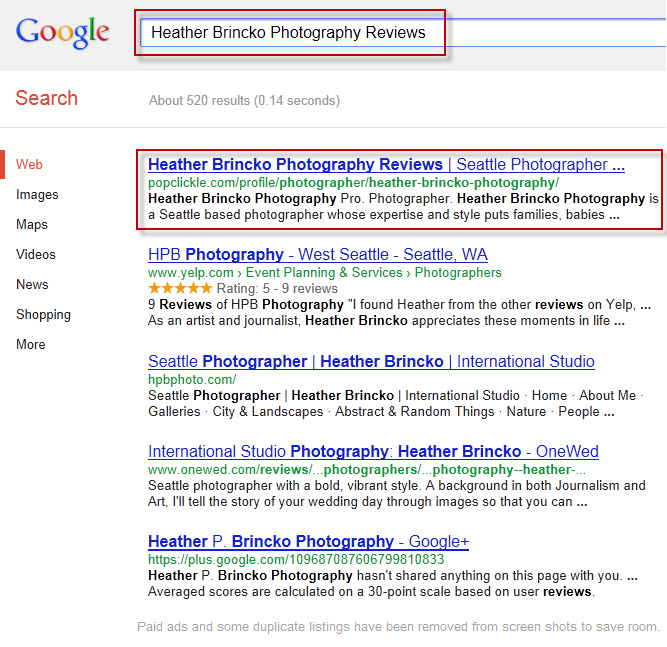Expand the More search options

coord(31,344)
